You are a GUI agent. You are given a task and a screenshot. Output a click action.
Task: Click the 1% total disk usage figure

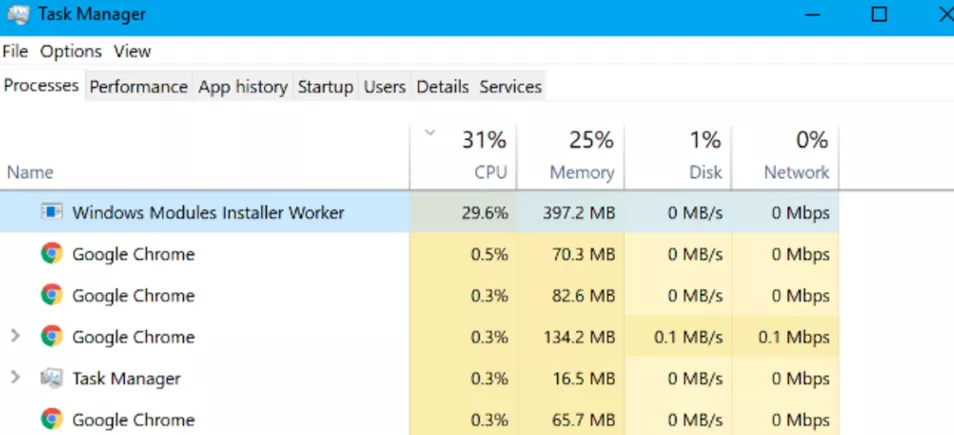tap(705, 141)
